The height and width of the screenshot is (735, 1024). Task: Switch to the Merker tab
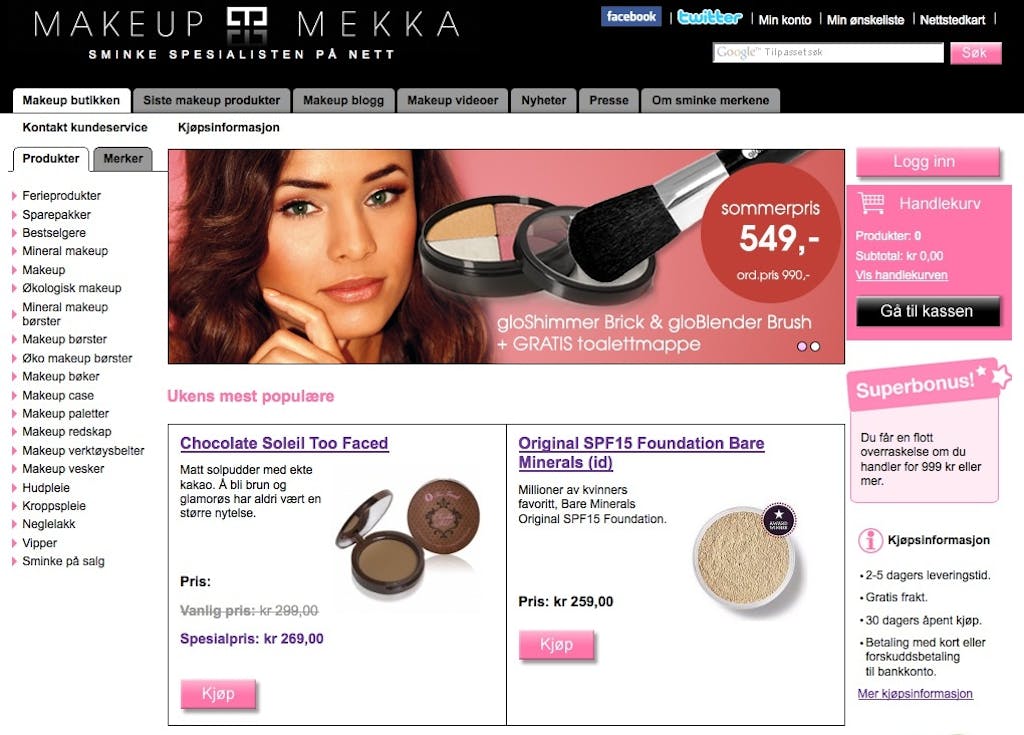click(x=123, y=159)
